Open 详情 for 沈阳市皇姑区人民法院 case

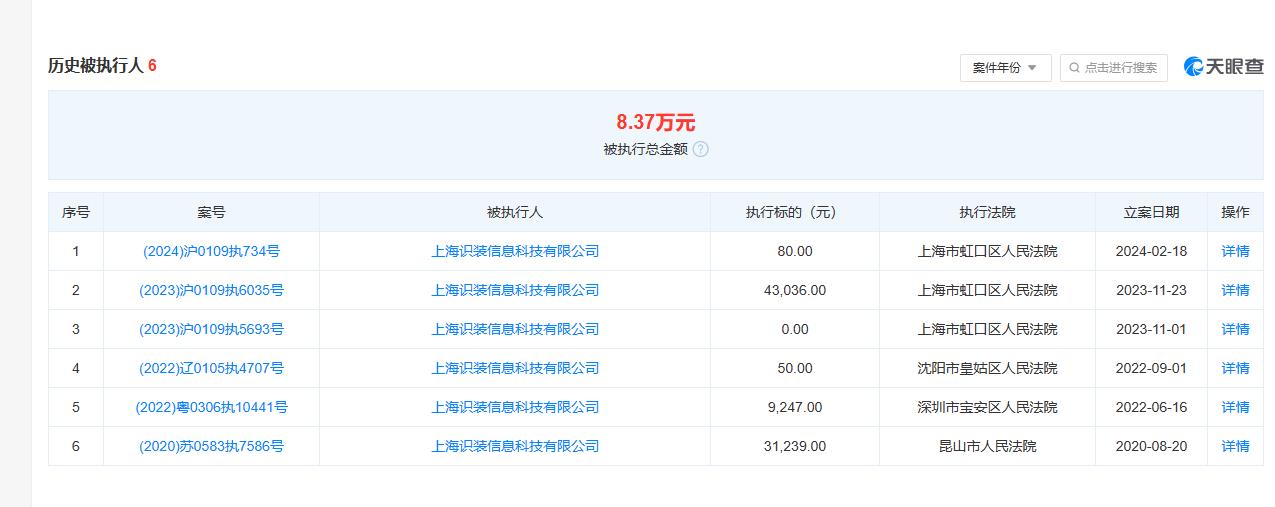tap(1235, 368)
